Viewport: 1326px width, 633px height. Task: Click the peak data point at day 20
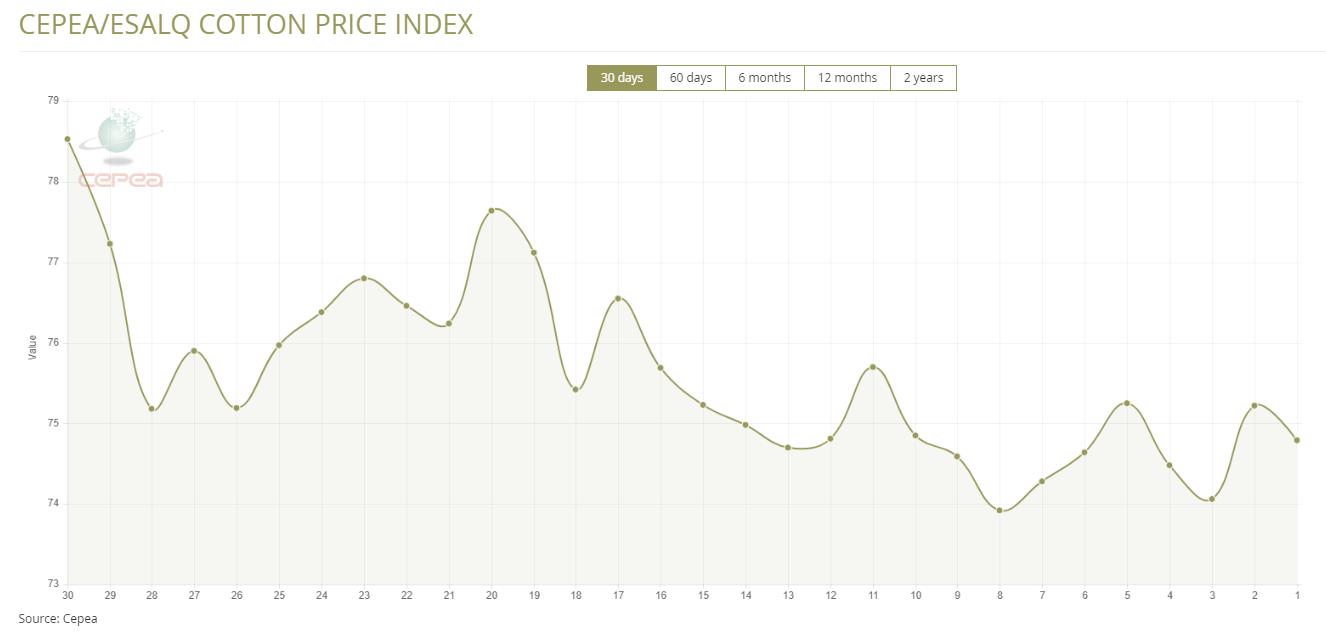(491, 210)
